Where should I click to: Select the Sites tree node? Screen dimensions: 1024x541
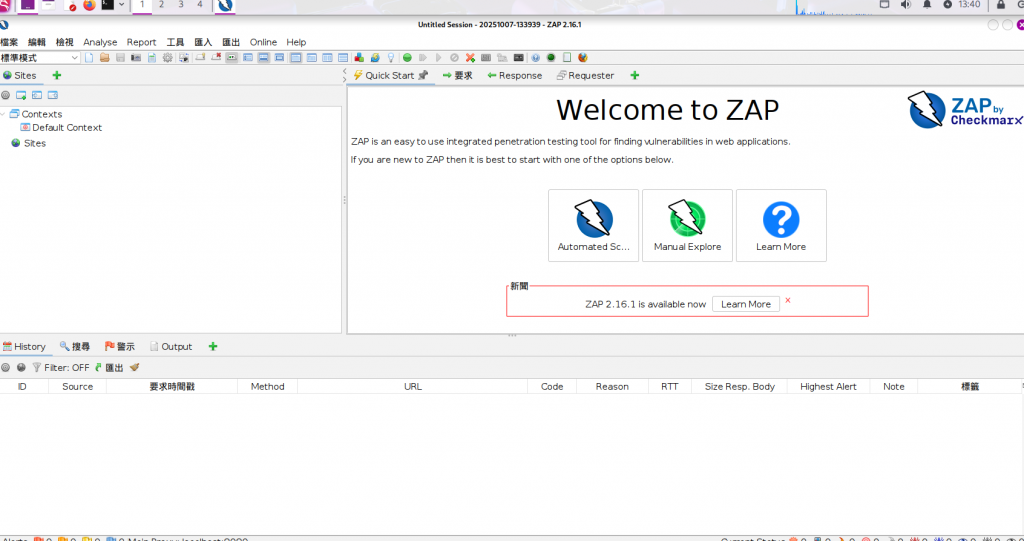pos(29,143)
